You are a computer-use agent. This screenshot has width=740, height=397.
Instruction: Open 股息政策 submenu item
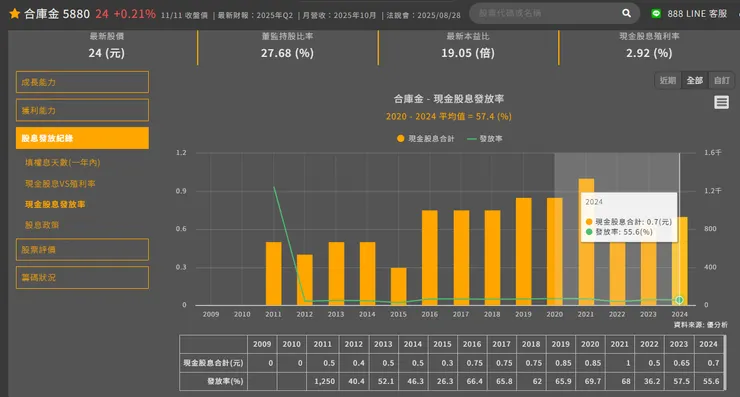click(42, 225)
